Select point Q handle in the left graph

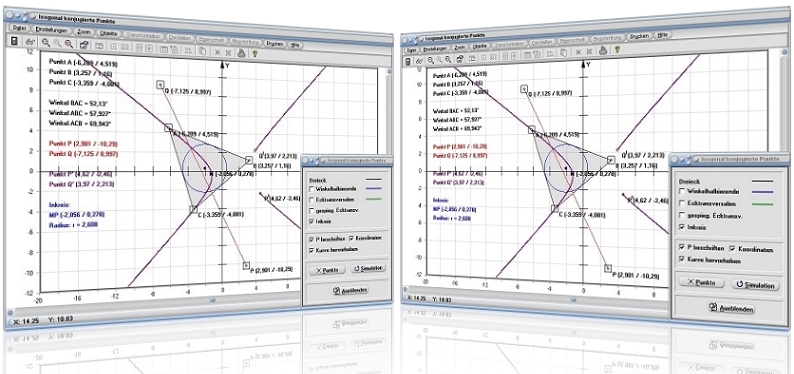(x=160, y=85)
